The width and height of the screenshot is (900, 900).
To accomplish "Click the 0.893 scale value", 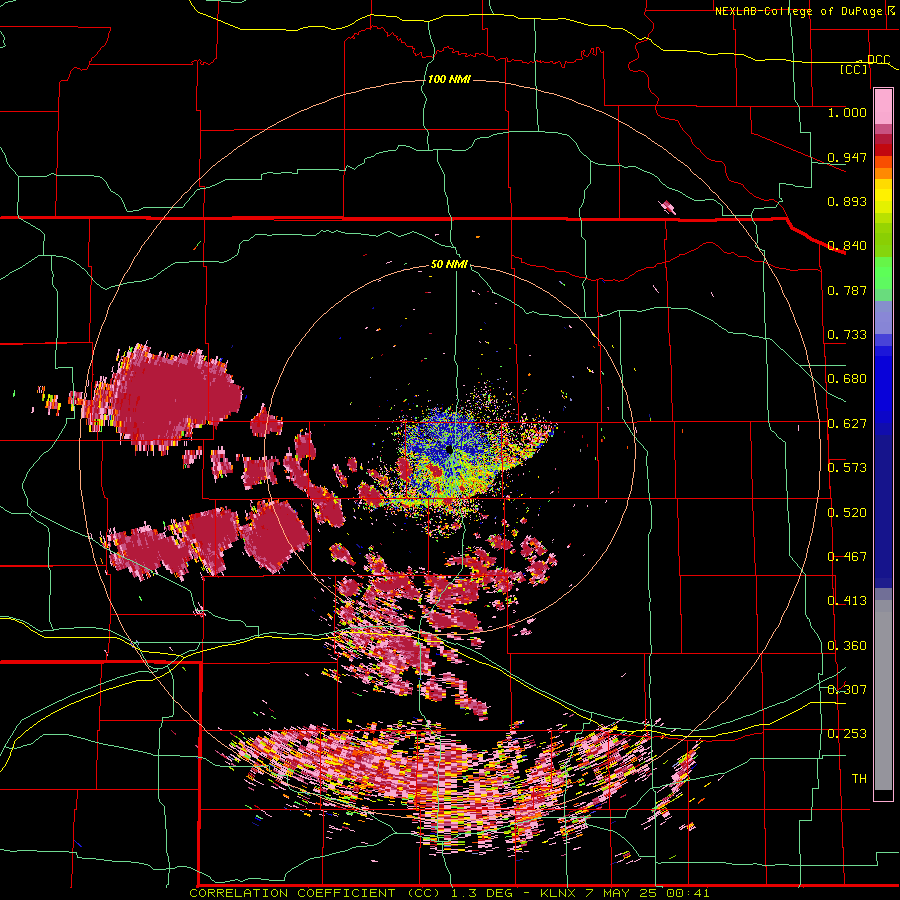I will click(847, 201).
